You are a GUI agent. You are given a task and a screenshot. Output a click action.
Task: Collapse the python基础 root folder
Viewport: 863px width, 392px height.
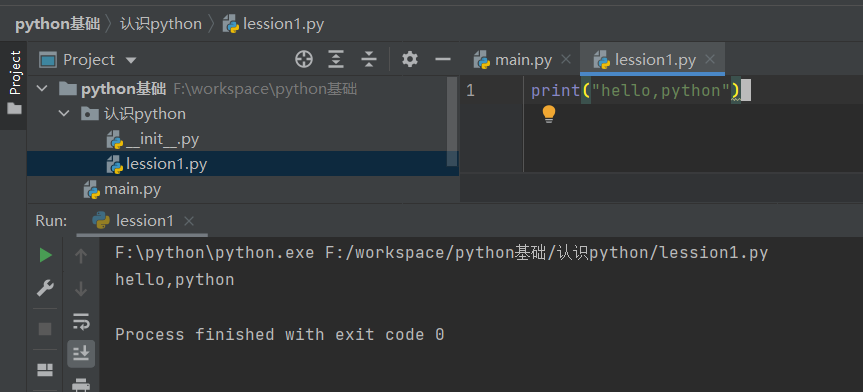click(42, 89)
